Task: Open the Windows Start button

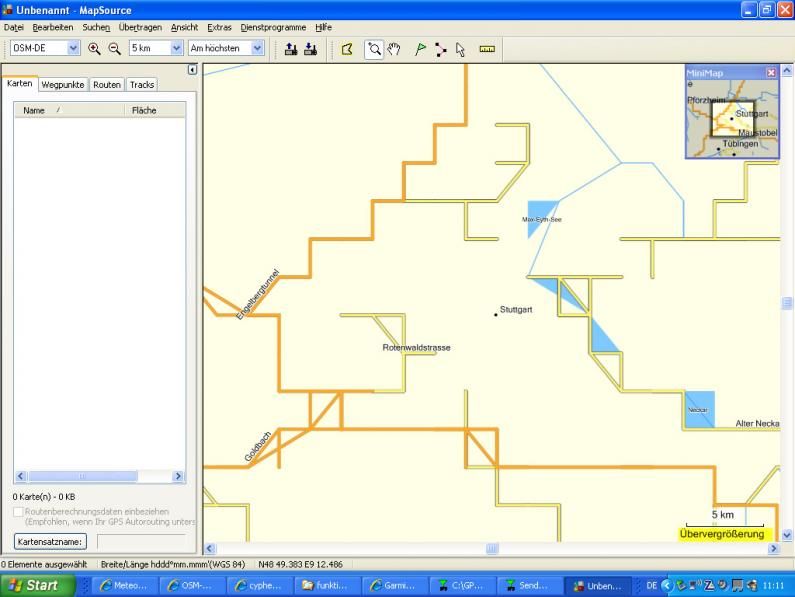Action: [38, 585]
